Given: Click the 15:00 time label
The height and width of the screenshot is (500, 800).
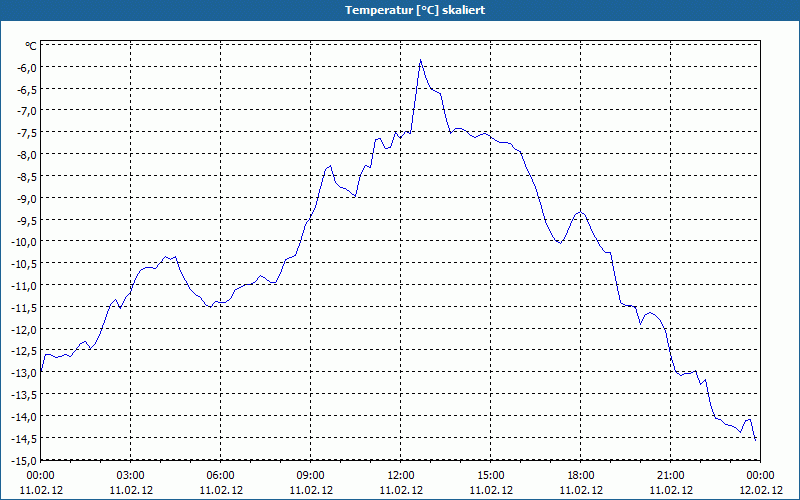Looking at the screenshot, I should (x=491, y=476).
